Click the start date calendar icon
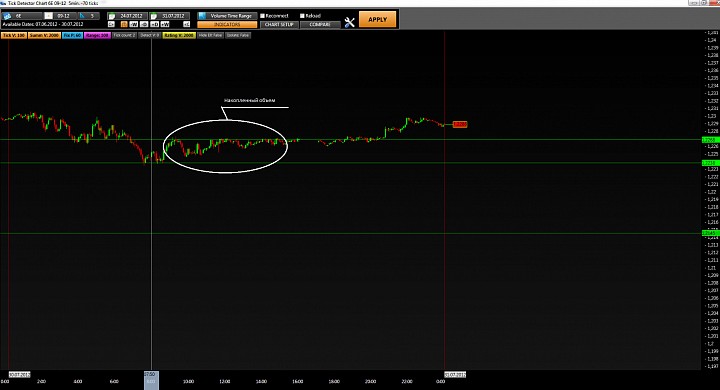This screenshot has height=390, width=720. [112, 16]
